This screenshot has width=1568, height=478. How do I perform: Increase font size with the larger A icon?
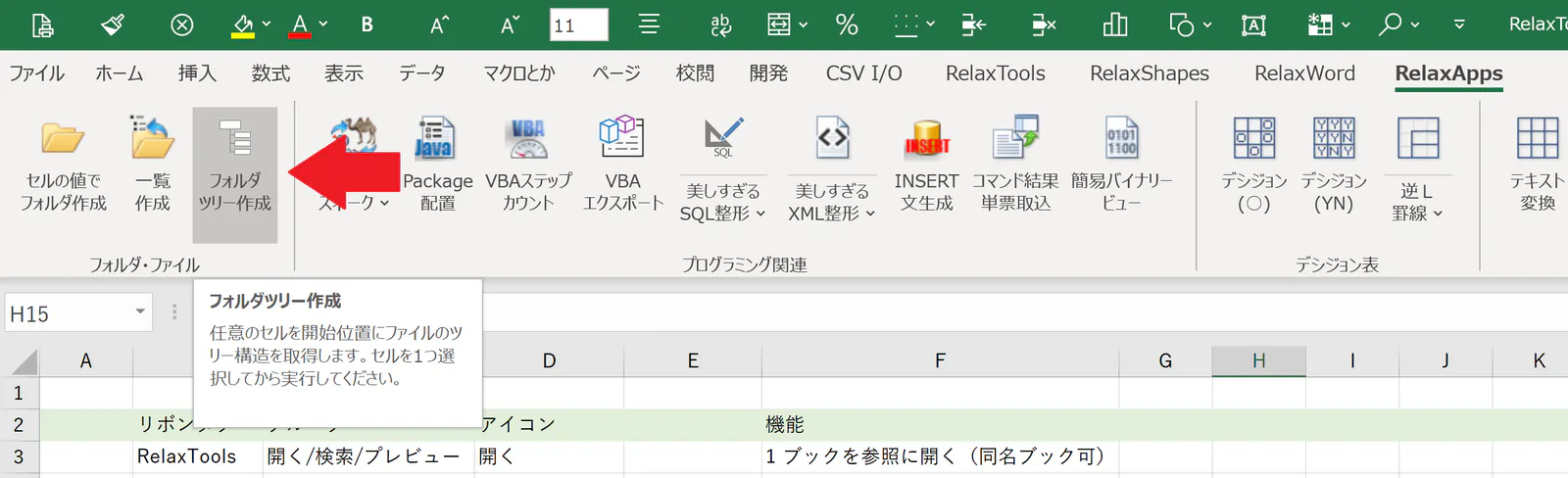tap(439, 24)
